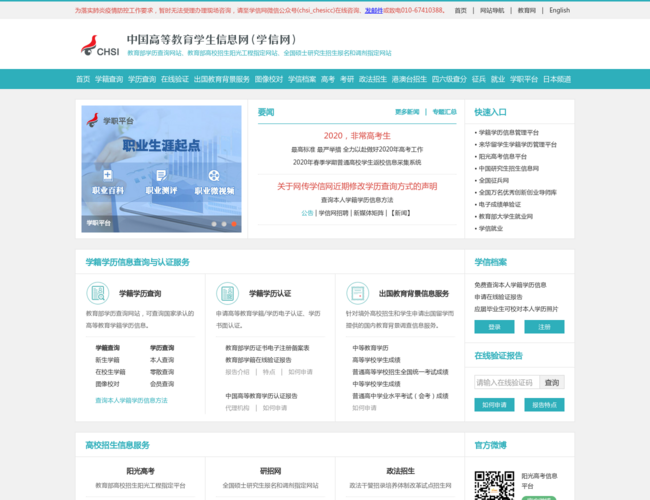Open 零散查询 under 学历查询

tap(162, 372)
